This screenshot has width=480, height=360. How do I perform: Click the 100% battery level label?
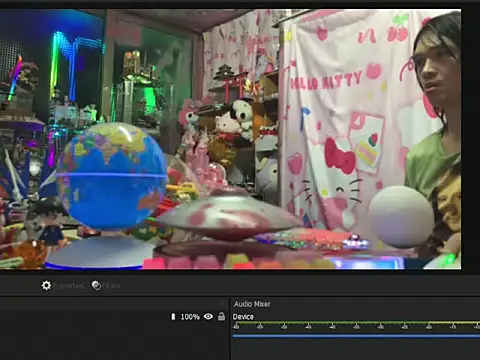190,317
